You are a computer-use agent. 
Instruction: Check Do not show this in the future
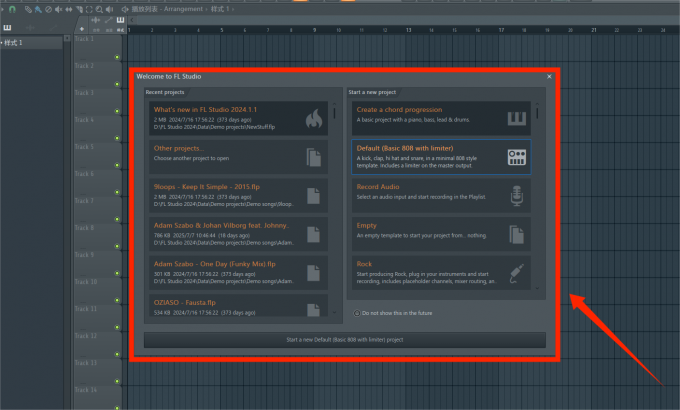tap(356, 313)
